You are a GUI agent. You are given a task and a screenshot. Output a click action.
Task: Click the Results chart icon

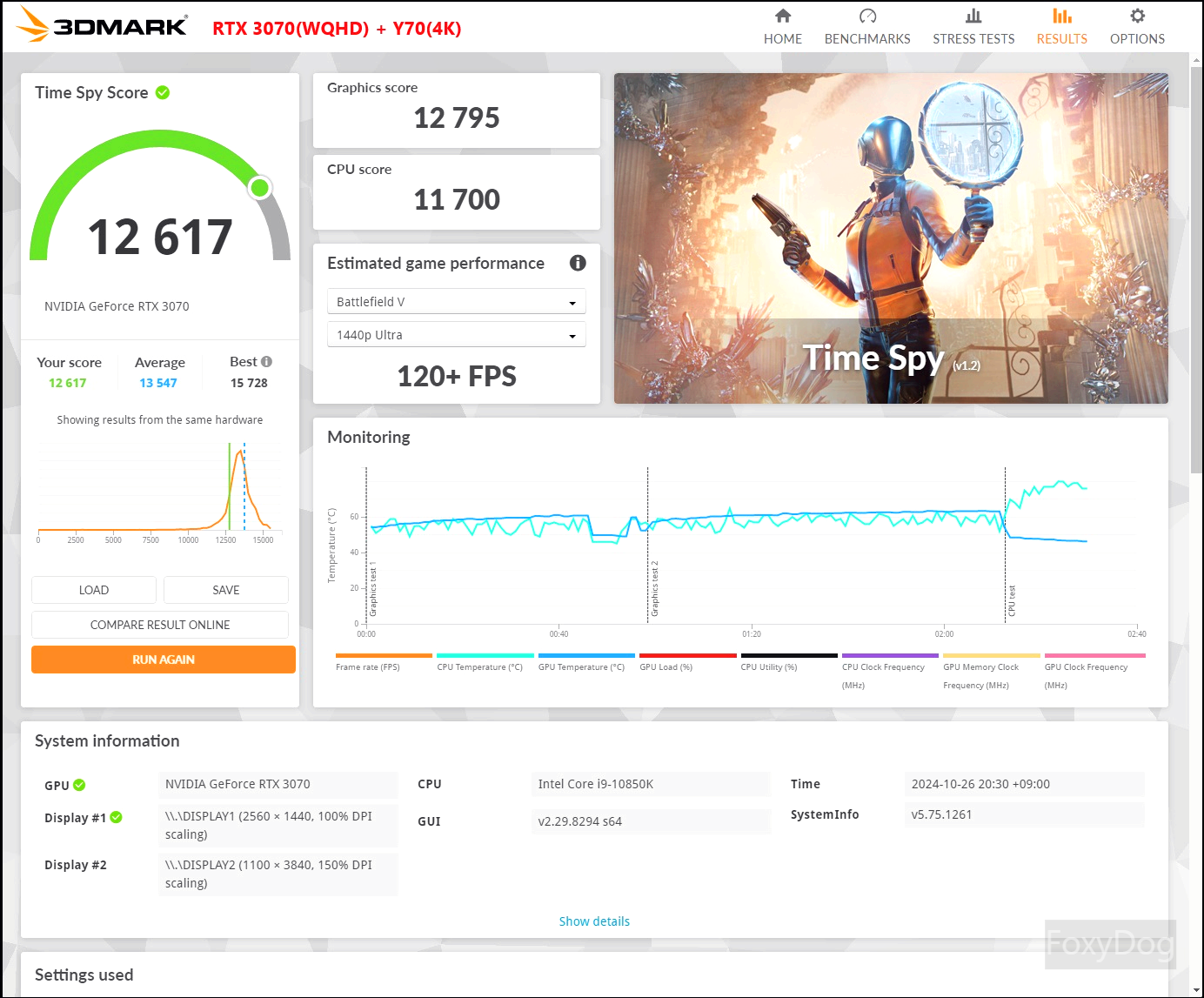1061,16
